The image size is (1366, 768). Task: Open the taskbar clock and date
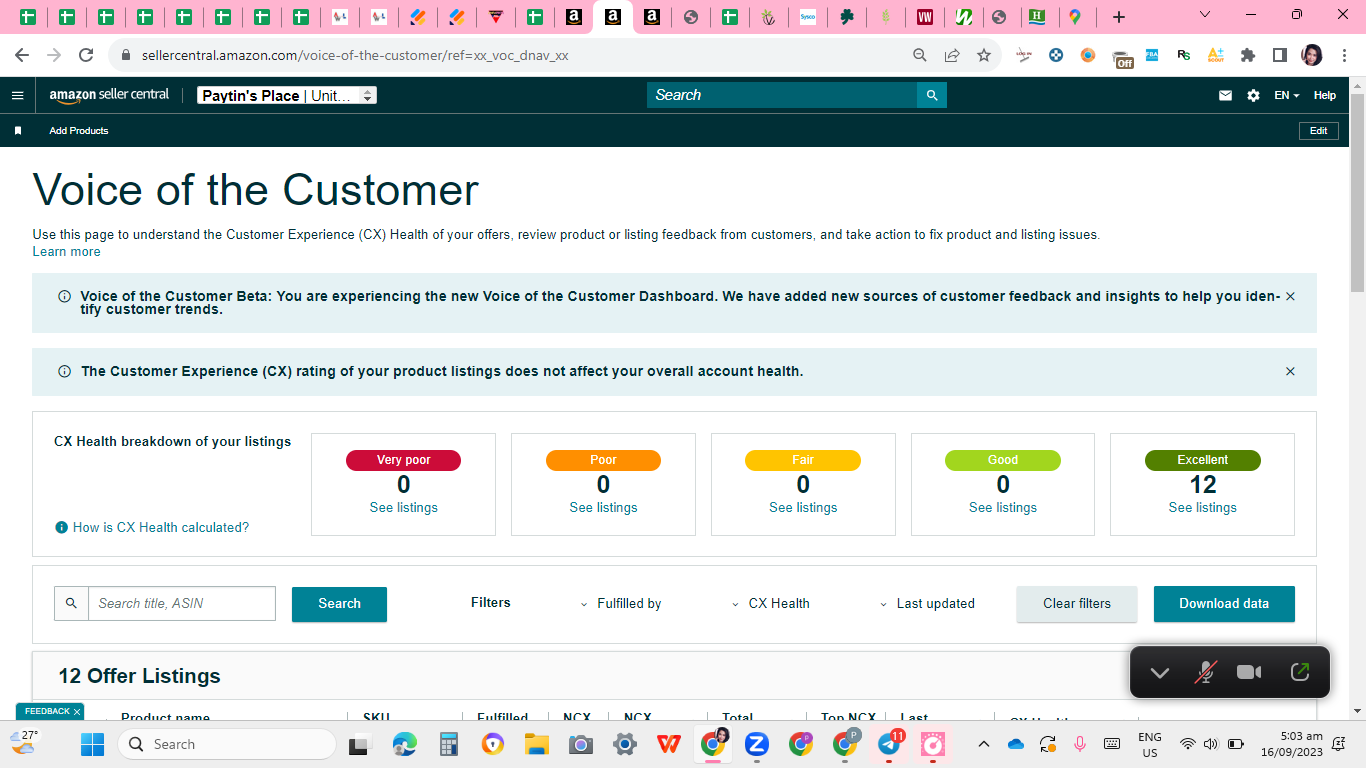pyautogui.click(x=1292, y=744)
